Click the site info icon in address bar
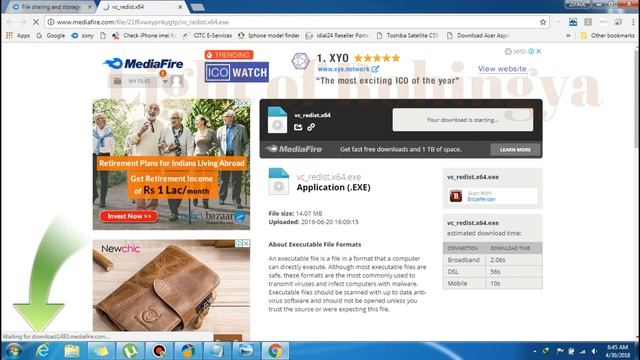640x360 pixels. [x=51, y=22]
